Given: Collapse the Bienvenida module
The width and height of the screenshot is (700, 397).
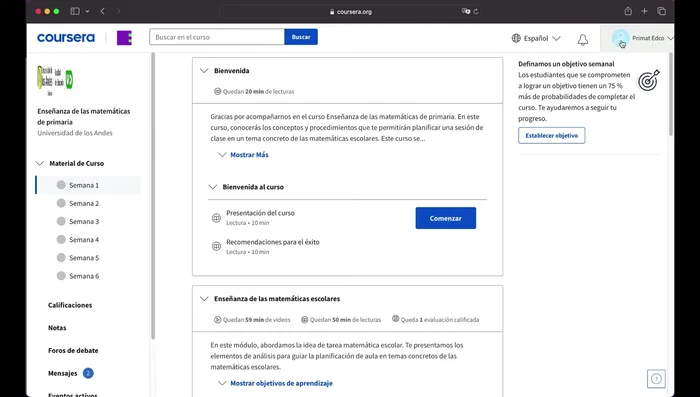Looking at the screenshot, I should tap(204, 71).
